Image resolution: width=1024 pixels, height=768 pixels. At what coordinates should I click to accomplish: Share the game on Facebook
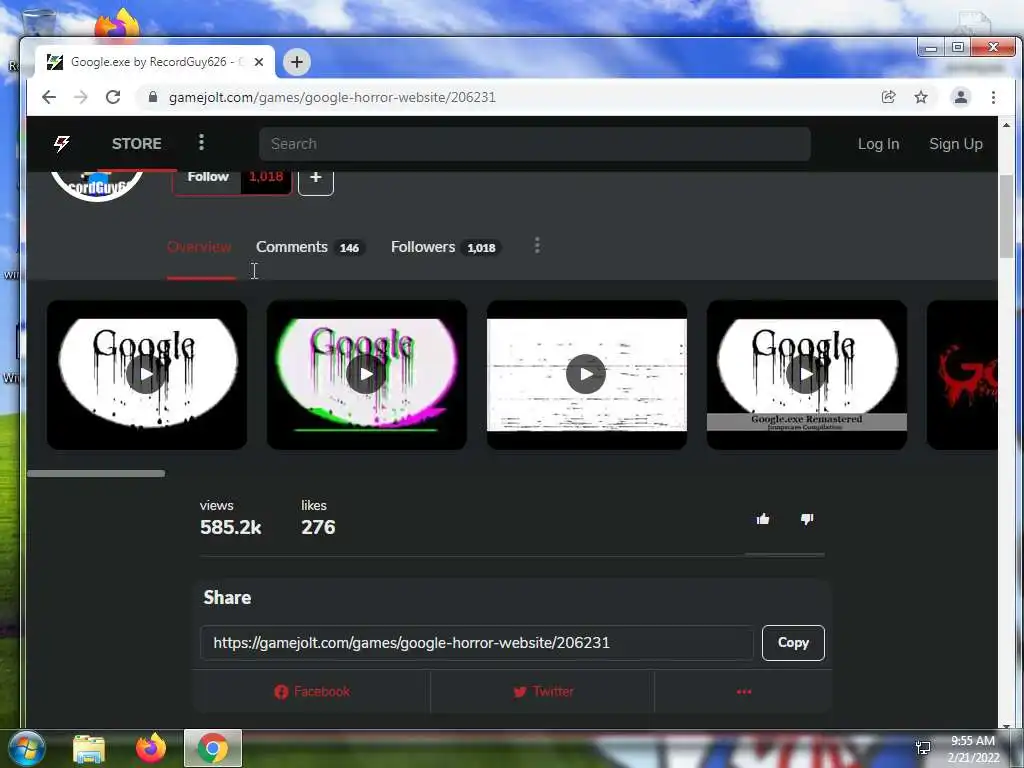[x=312, y=692]
